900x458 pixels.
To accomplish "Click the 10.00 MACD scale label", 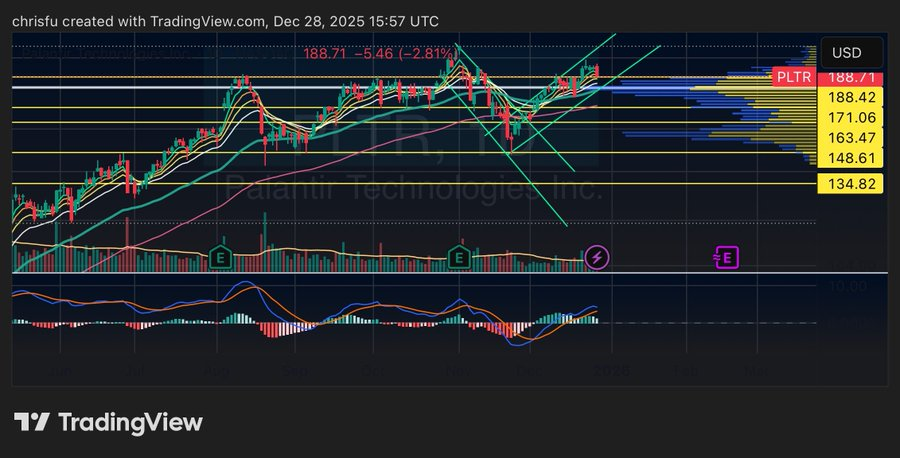I will pyautogui.click(x=848, y=286).
